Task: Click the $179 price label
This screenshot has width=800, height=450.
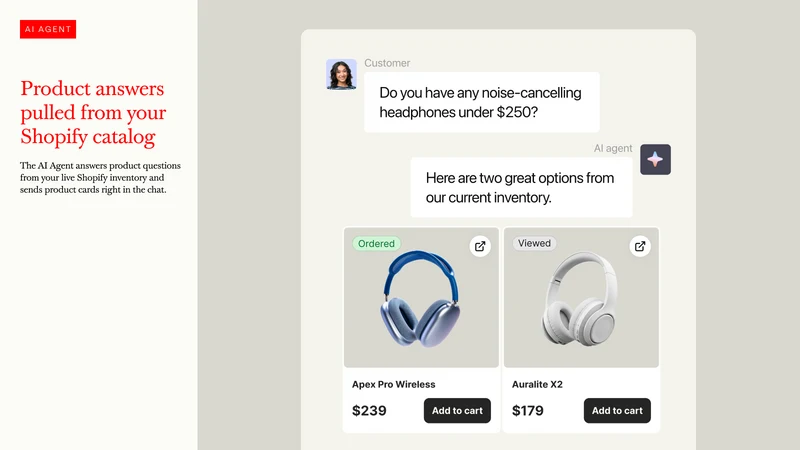Action: (528, 411)
